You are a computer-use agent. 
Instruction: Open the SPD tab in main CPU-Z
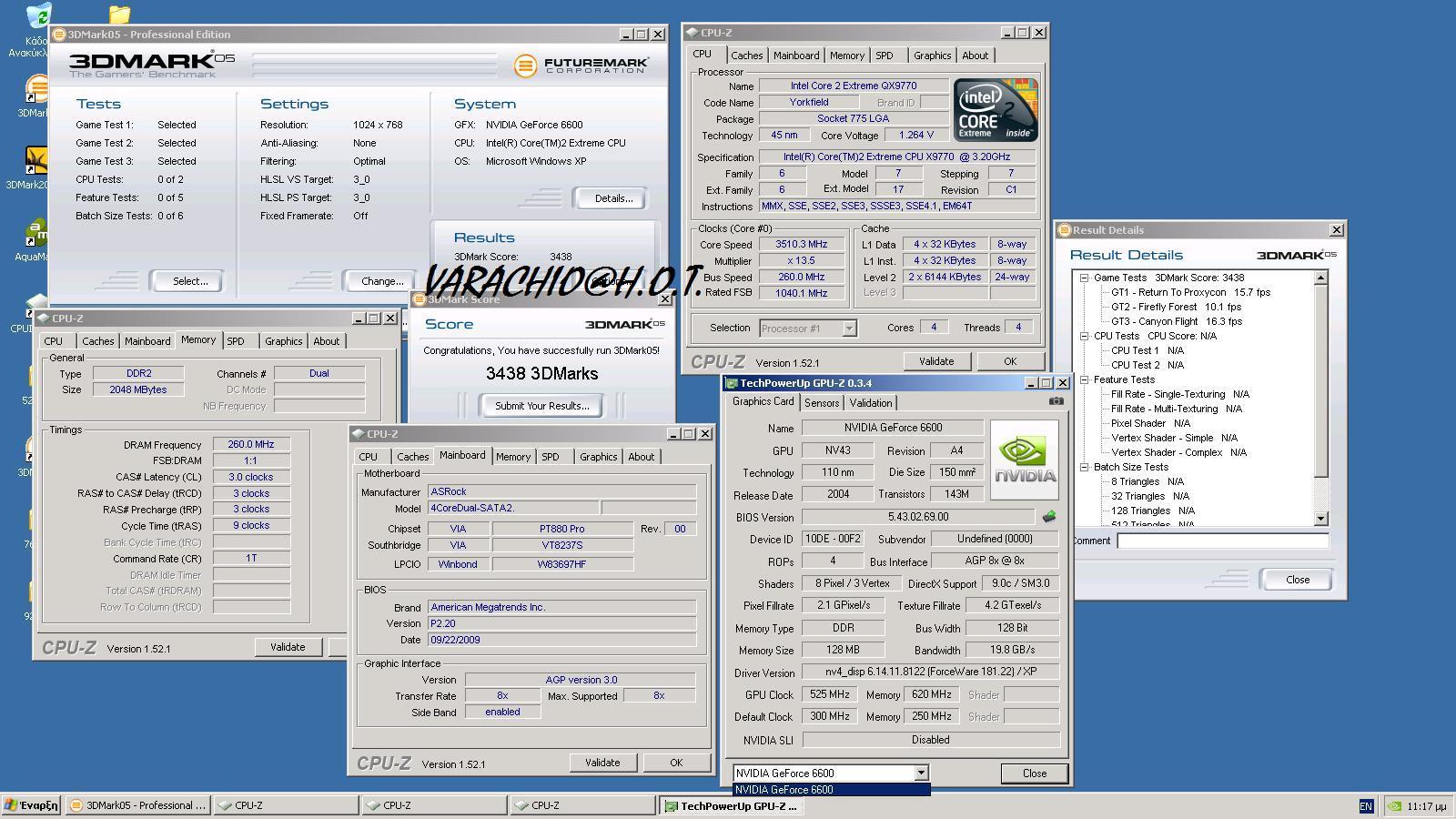point(884,56)
